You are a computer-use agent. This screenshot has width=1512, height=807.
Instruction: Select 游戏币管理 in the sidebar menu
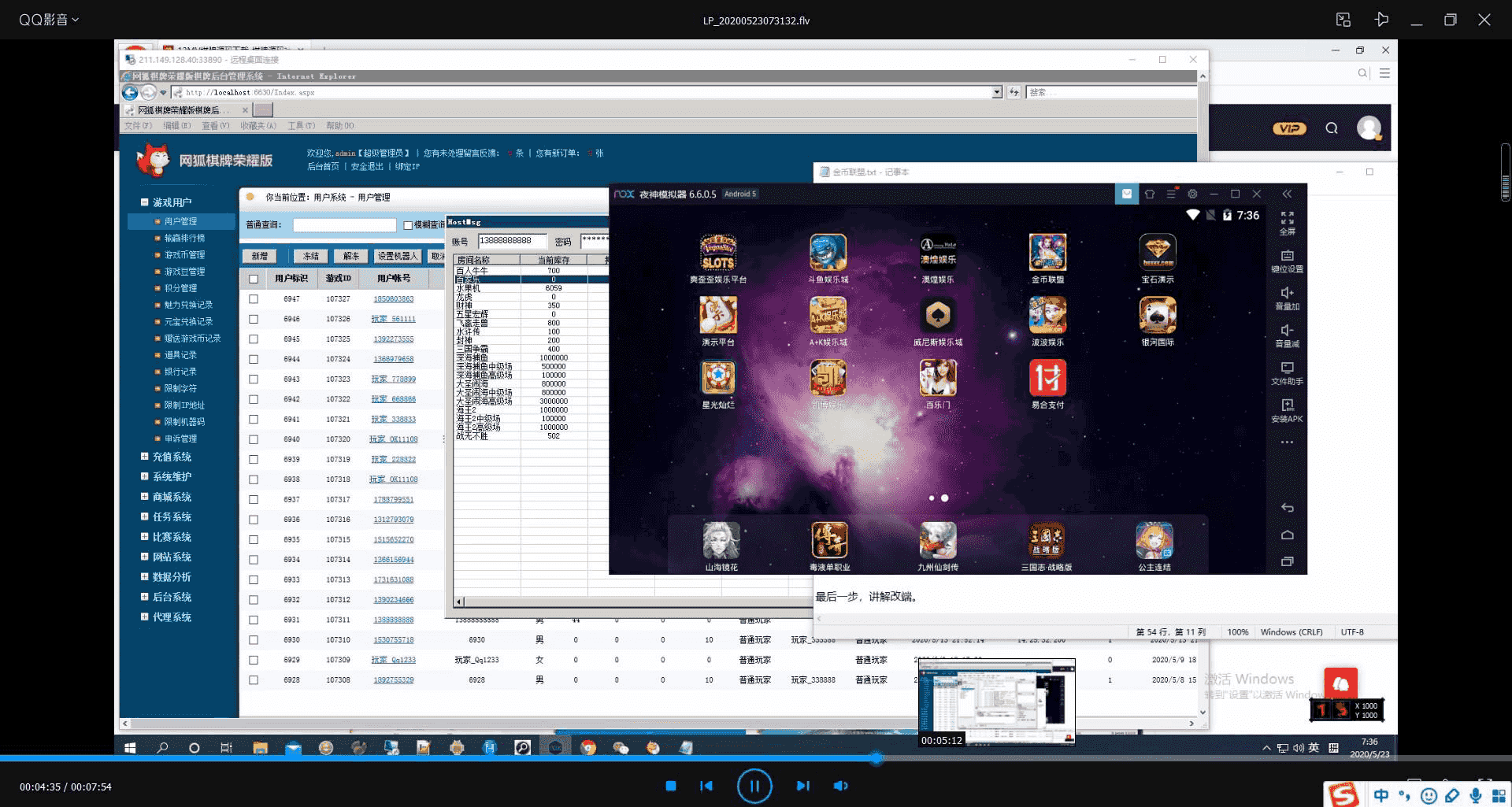point(184,255)
